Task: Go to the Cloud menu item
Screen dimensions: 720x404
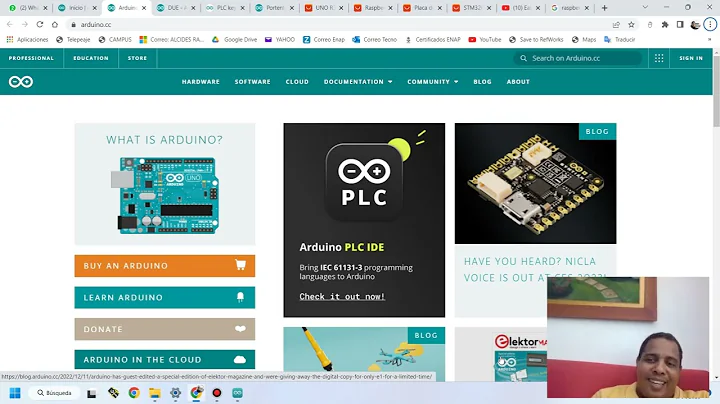Action: click(x=297, y=82)
